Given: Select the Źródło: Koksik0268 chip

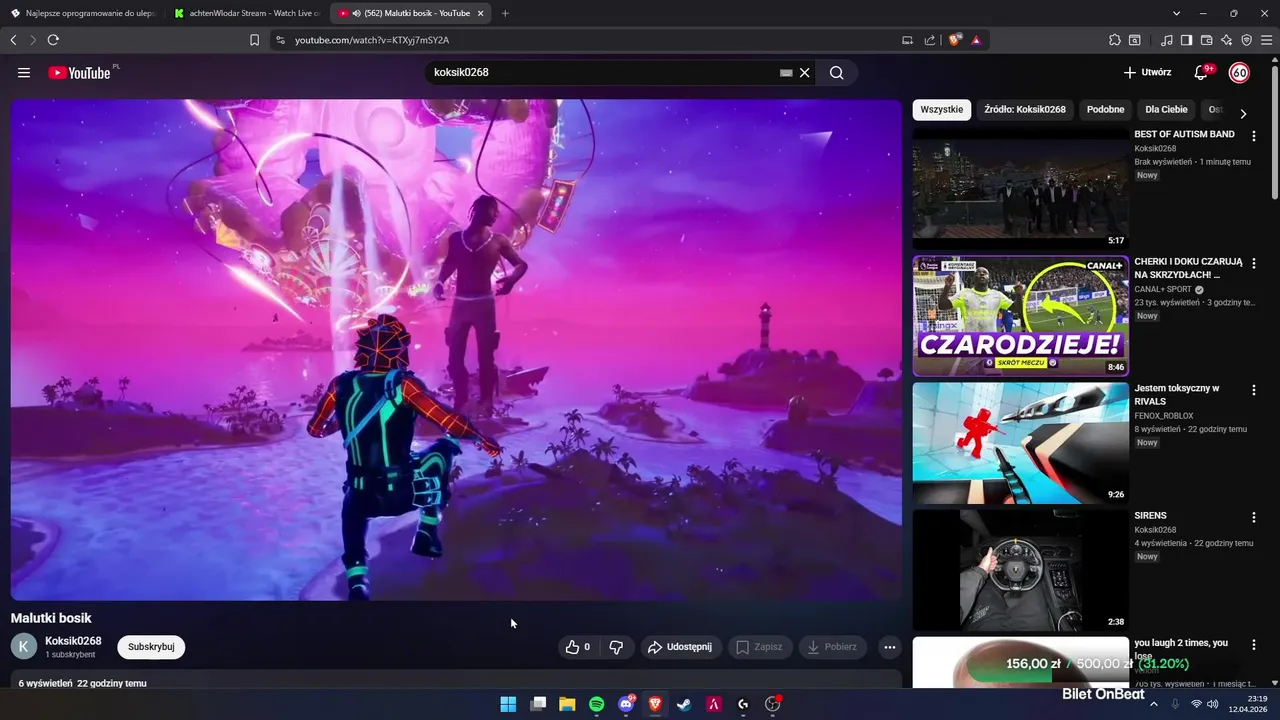Looking at the screenshot, I should coord(1025,110).
